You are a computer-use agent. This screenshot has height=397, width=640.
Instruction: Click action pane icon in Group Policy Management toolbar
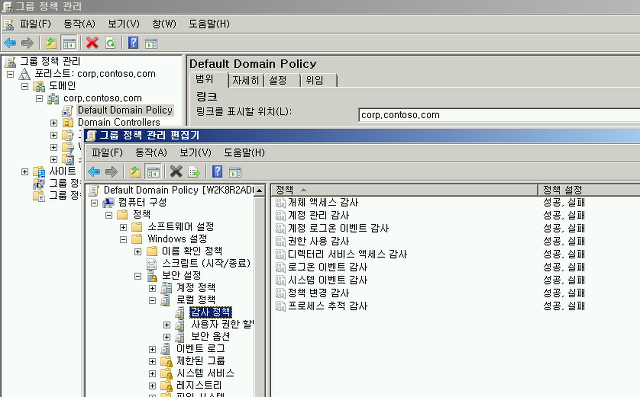tap(151, 43)
